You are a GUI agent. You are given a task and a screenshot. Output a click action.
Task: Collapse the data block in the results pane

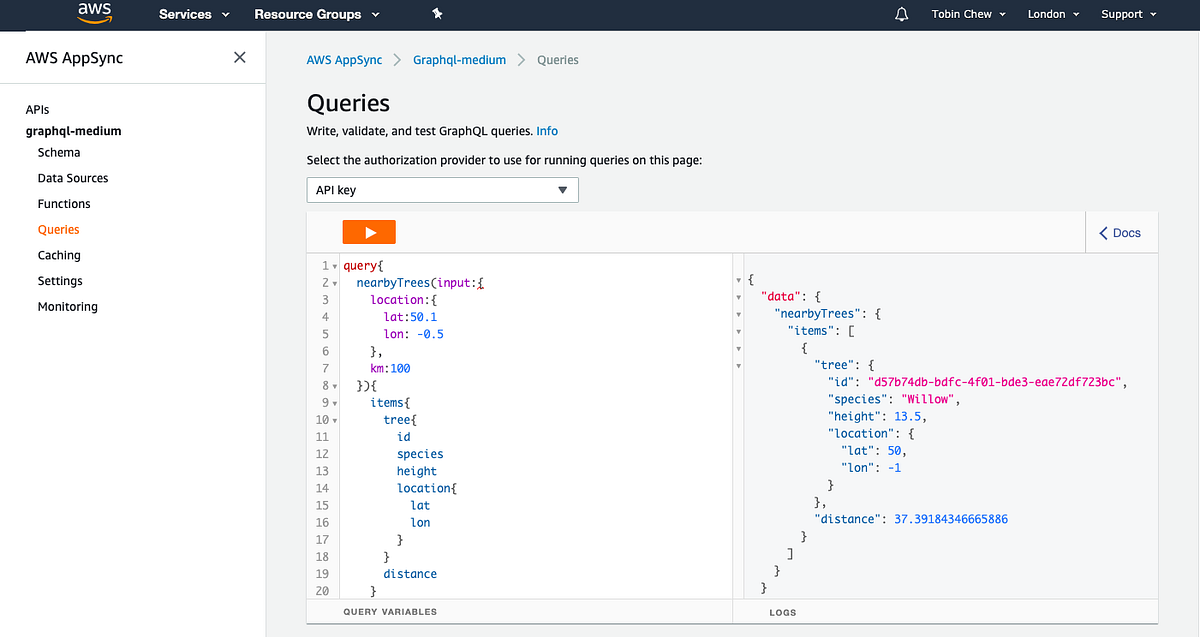point(737,297)
